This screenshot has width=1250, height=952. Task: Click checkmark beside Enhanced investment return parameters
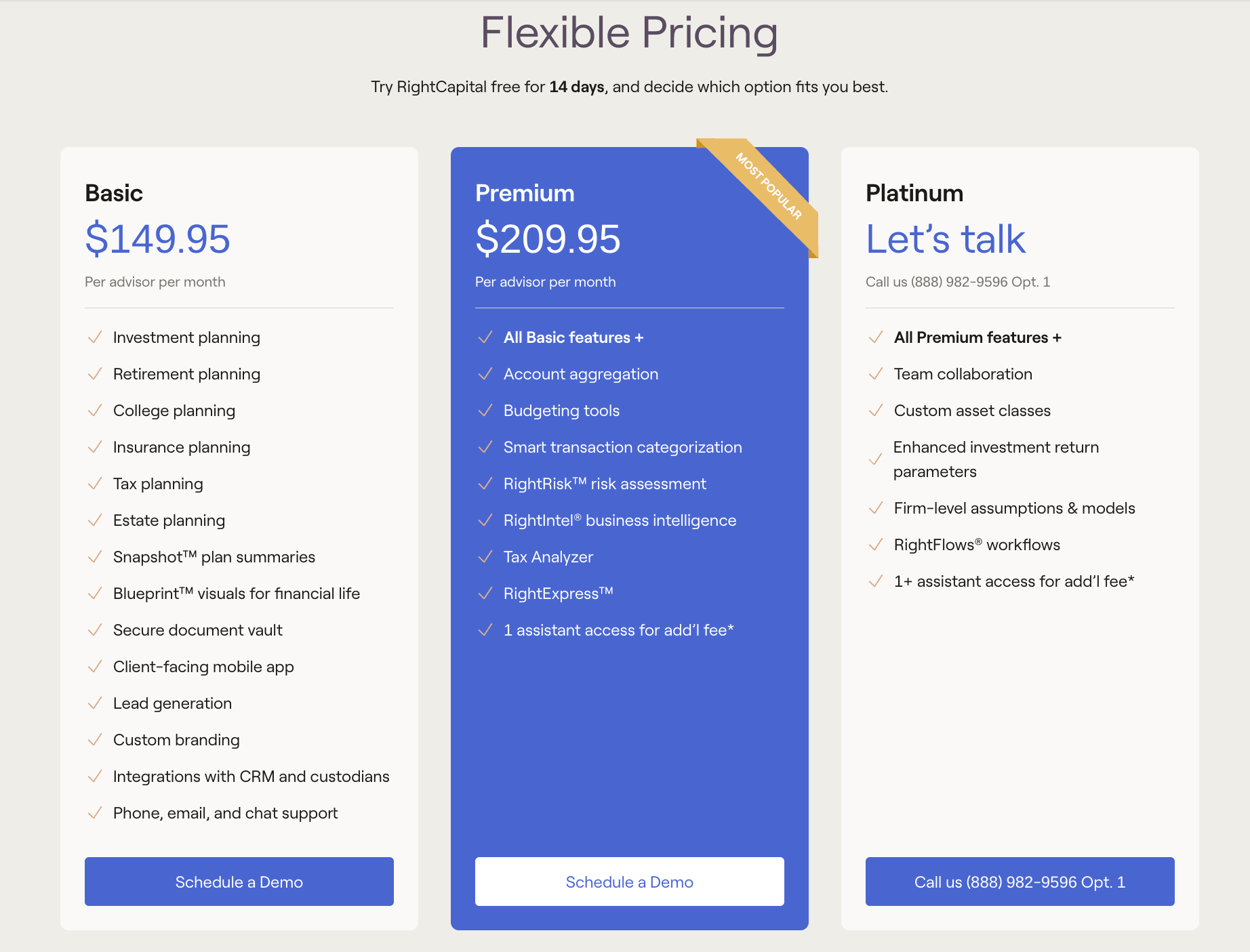pos(876,459)
